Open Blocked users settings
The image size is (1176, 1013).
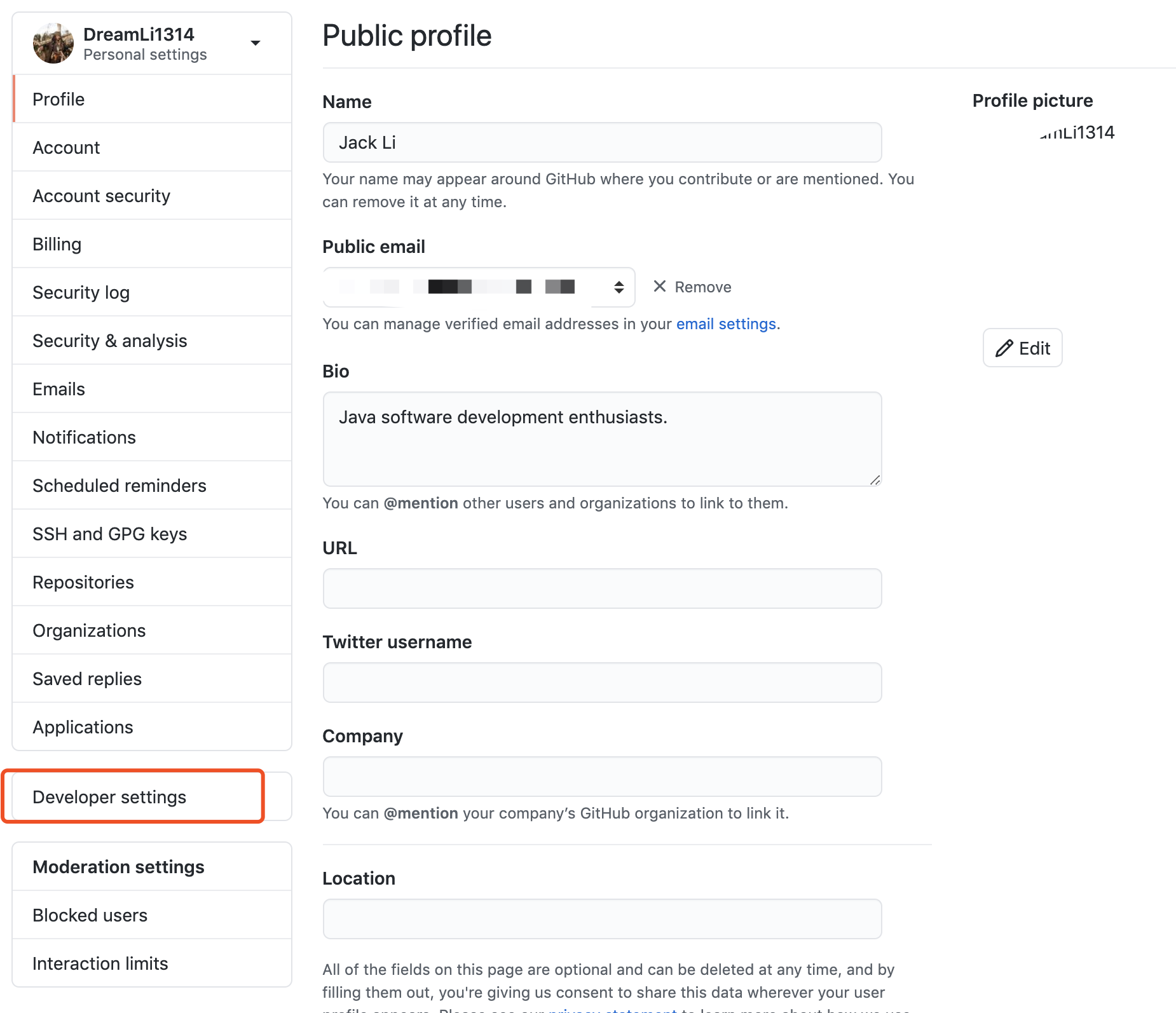pyautogui.click(x=90, y=915)
